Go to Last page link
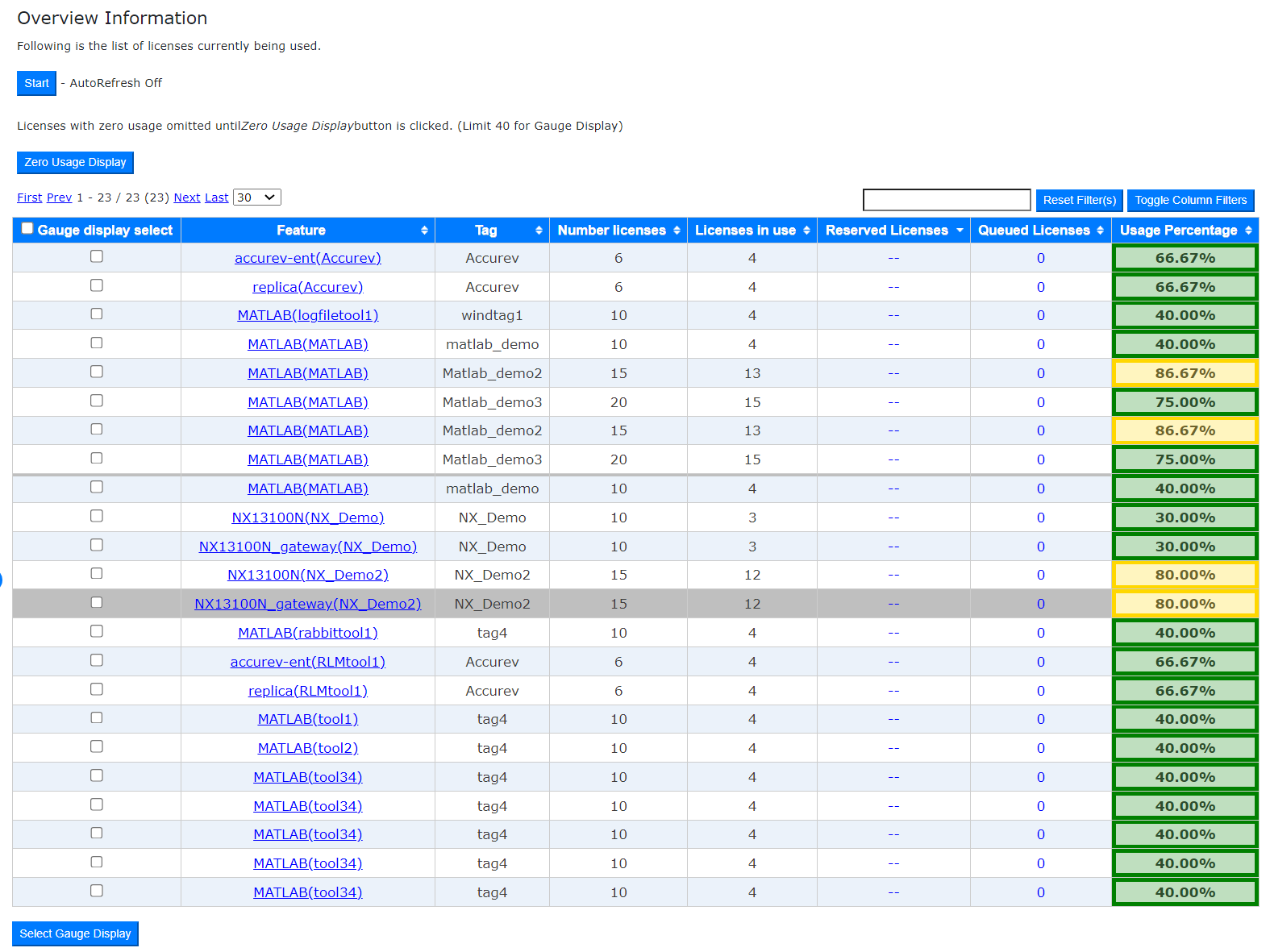 (x=217, y=197)
